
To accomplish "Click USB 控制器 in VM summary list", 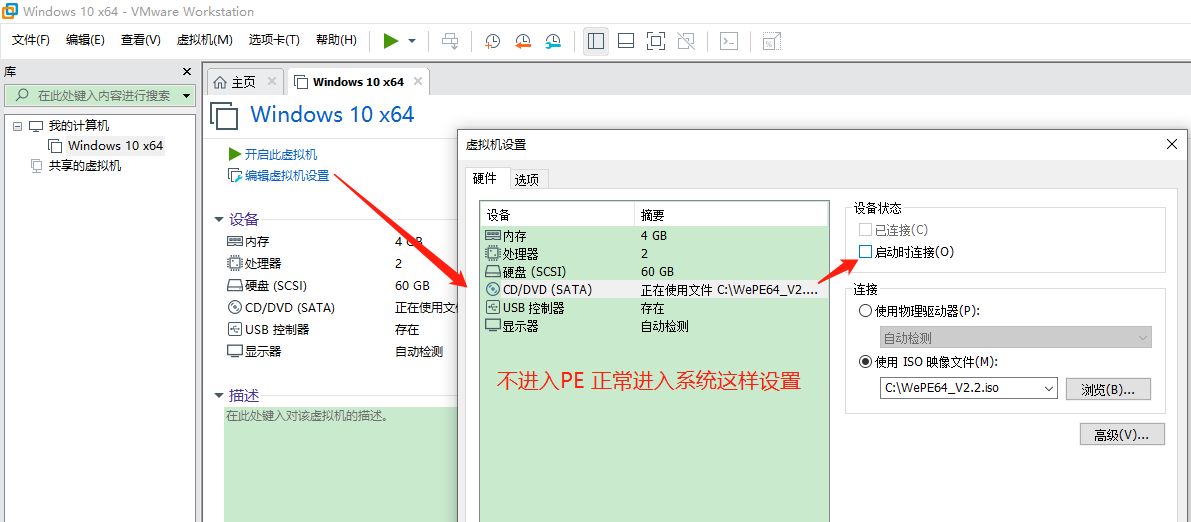I will point(277,330).
